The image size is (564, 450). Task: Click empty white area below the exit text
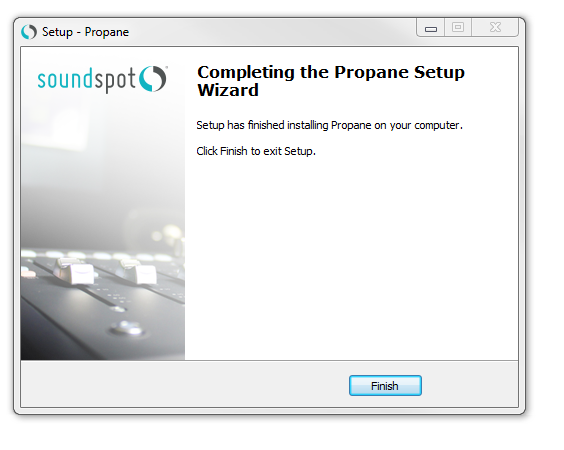351,259
